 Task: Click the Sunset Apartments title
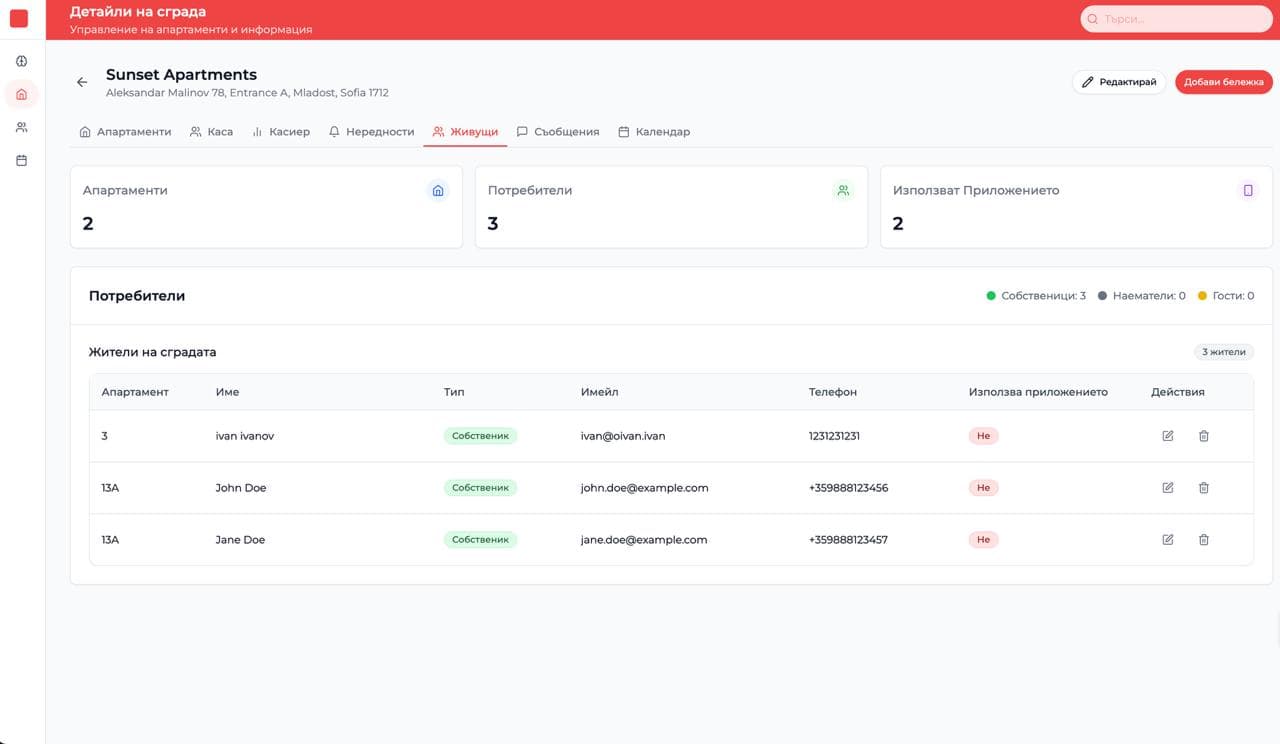pyautogui.click(x=181, y=74)
